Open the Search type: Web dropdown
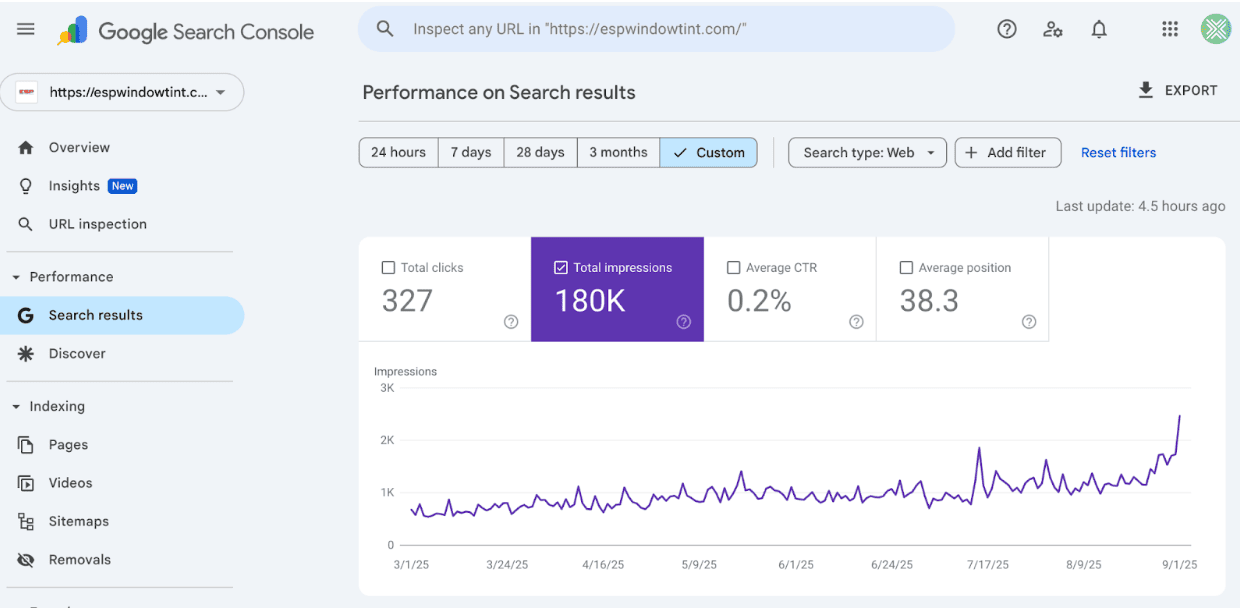Viewport: 1240px width, 608px height. [867, 153]
